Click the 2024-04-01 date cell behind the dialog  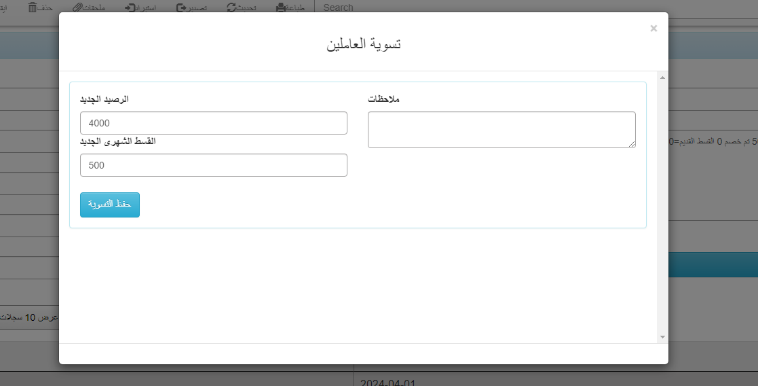[x=388, y=383]
